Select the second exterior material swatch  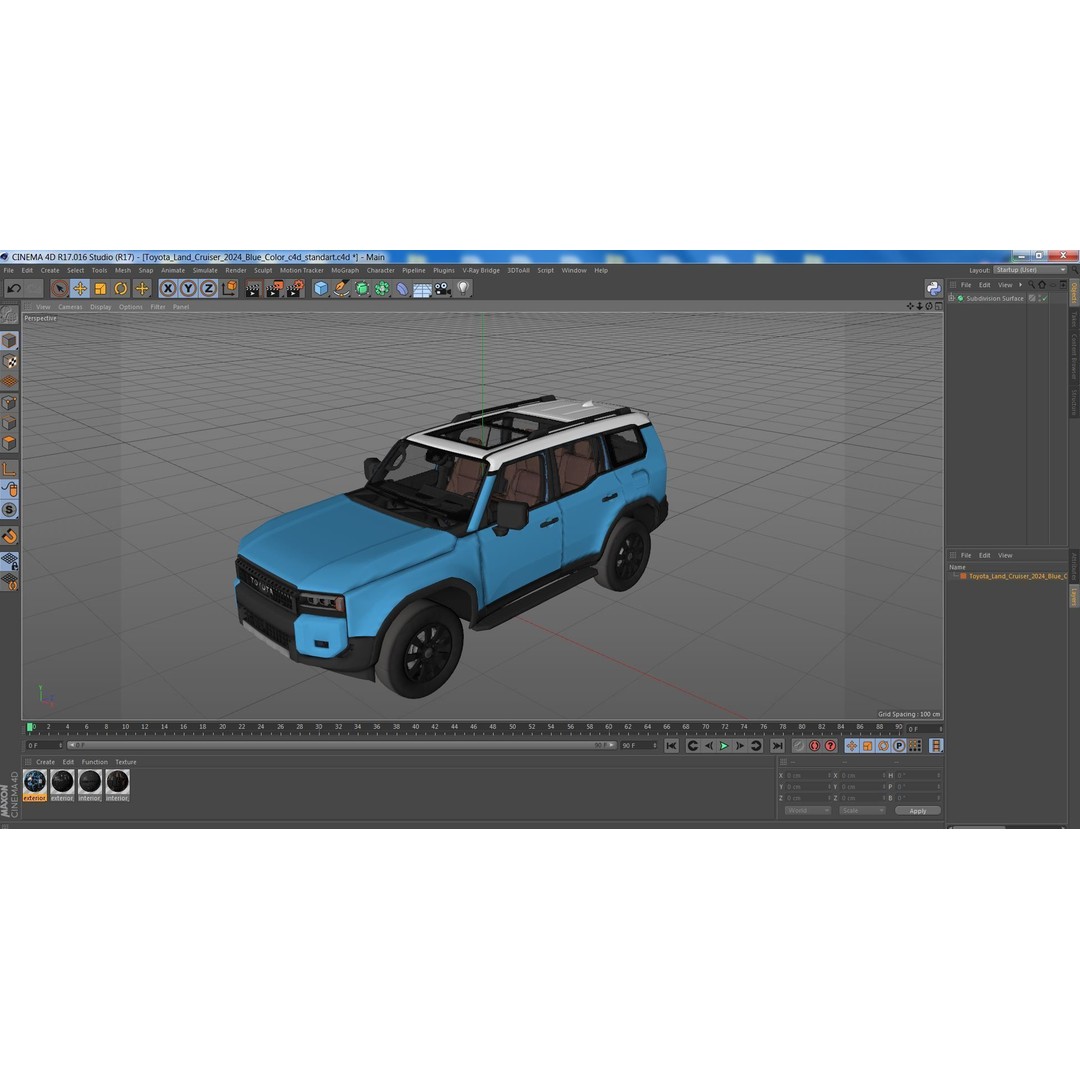pyautogui.click(x=62, y=785)
